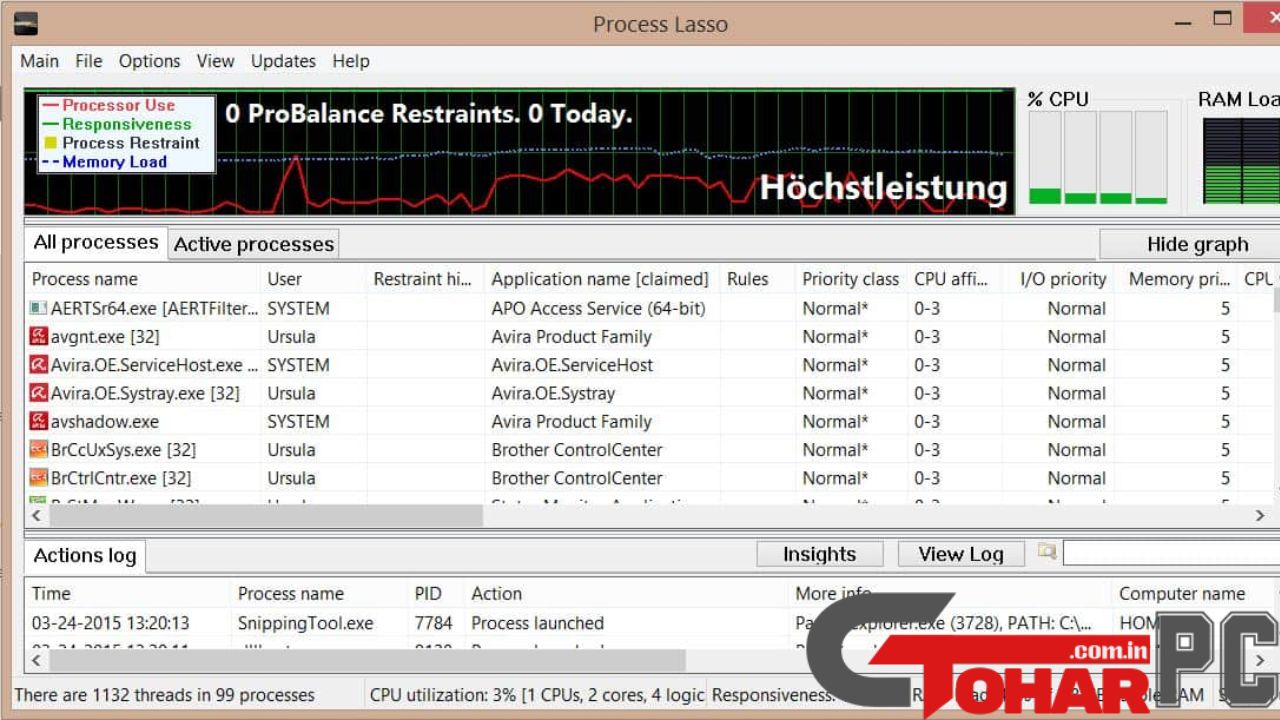Click the '0-3' affinity of AERTSr64.exe row
Image resolution: width=1280 pixels, height=720 pixels.
pos(927,308)
